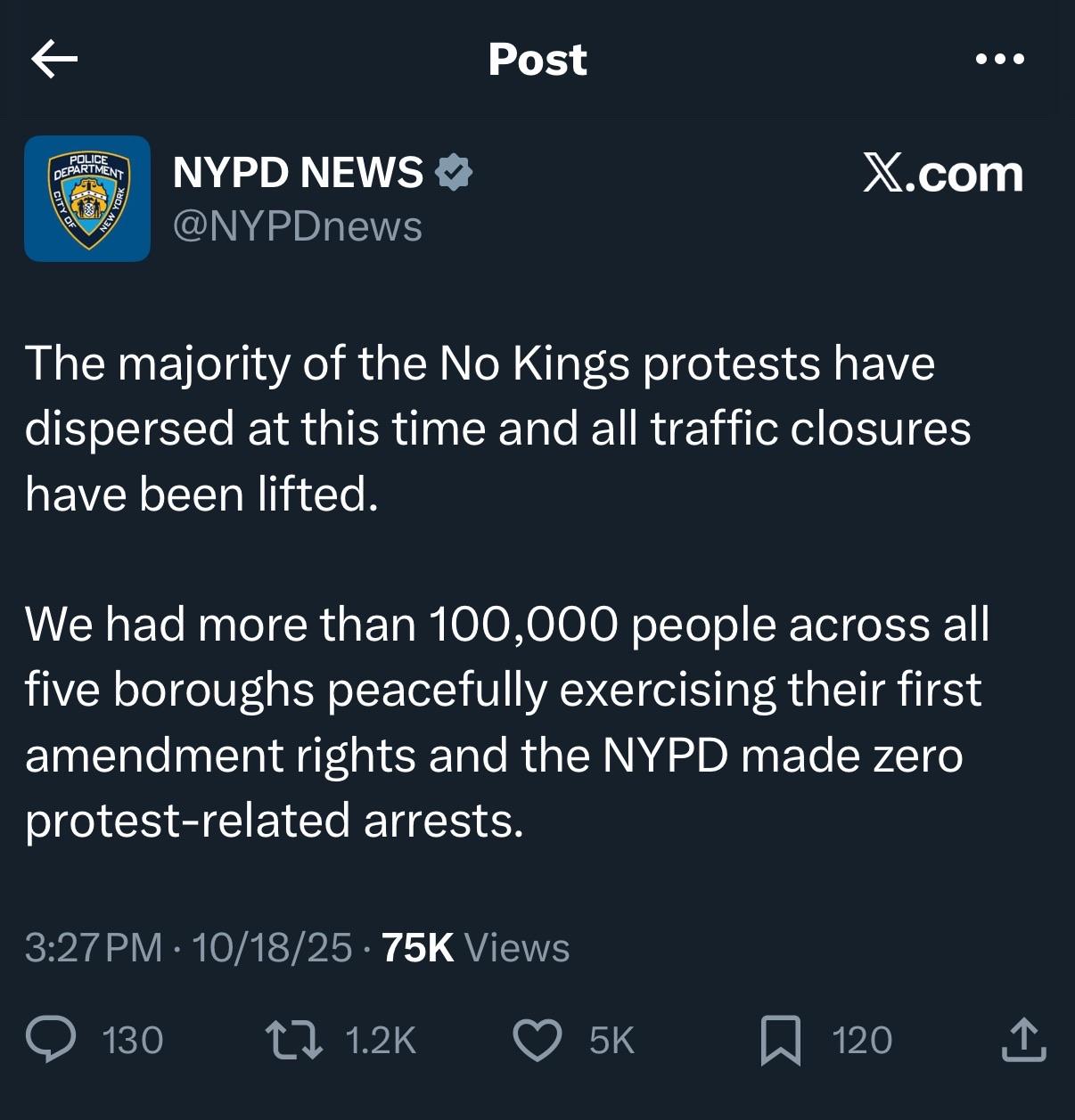Click the X.com logo text

point(942,173)
